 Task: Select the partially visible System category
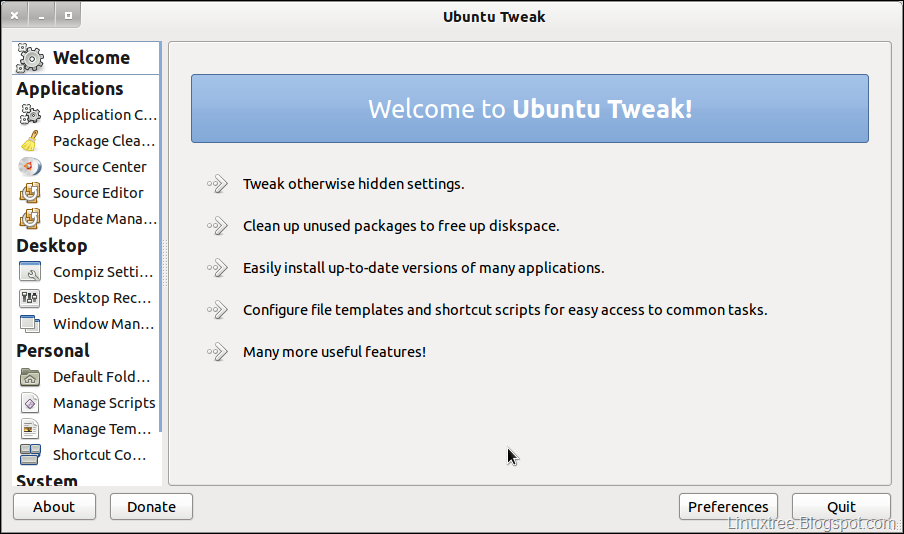47,480
